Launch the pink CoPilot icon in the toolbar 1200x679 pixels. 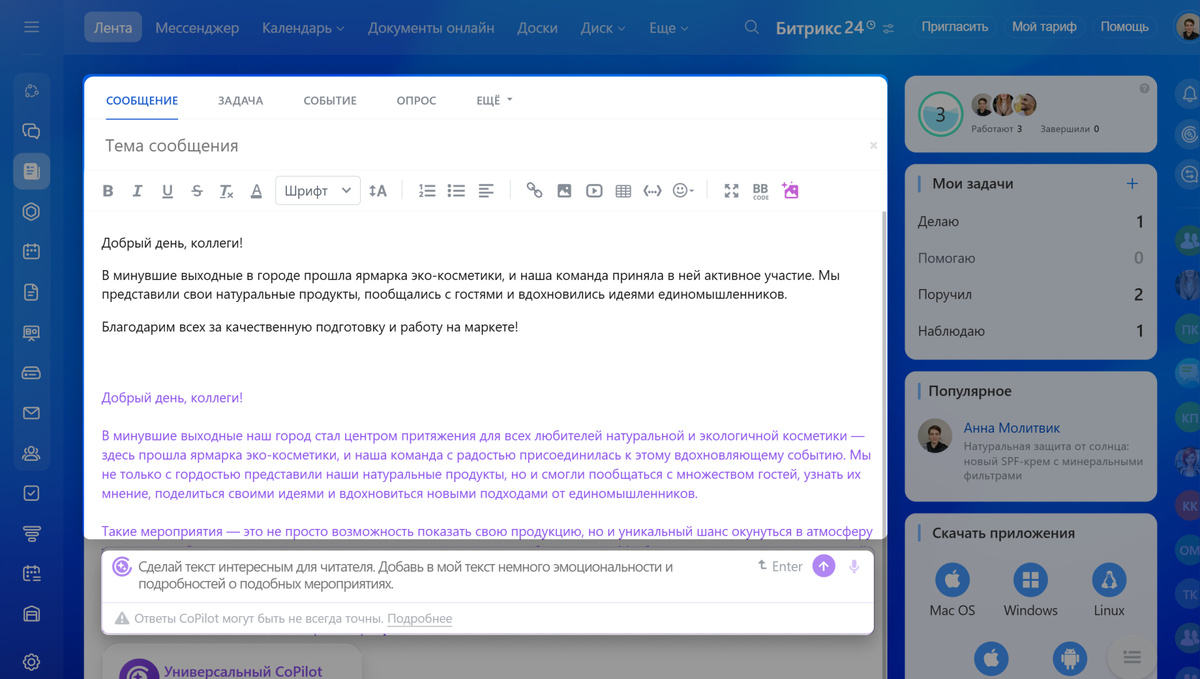coord(790,190)
